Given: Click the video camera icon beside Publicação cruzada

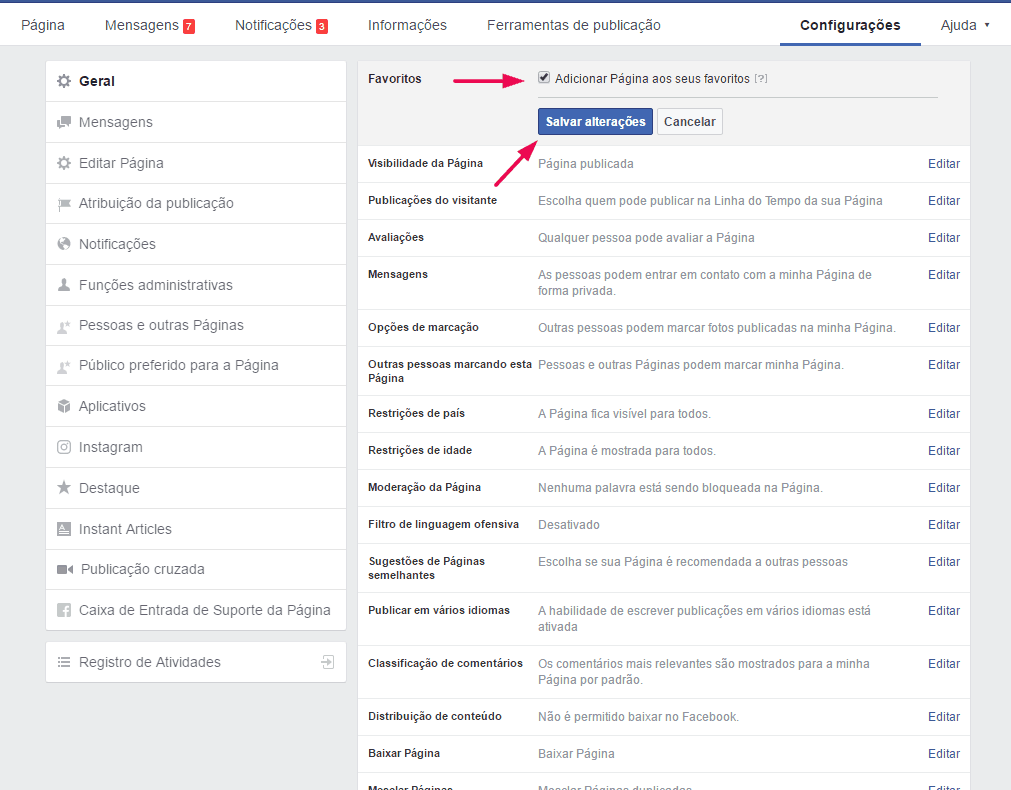Looking at the screenshot, I should 65,569.
